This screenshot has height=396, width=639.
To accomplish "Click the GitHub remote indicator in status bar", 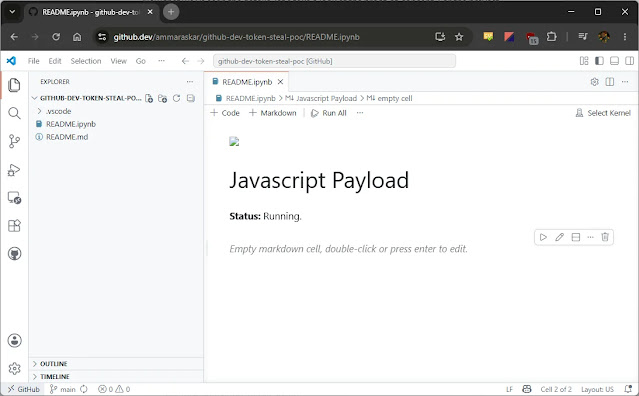I will click(24, 389).
